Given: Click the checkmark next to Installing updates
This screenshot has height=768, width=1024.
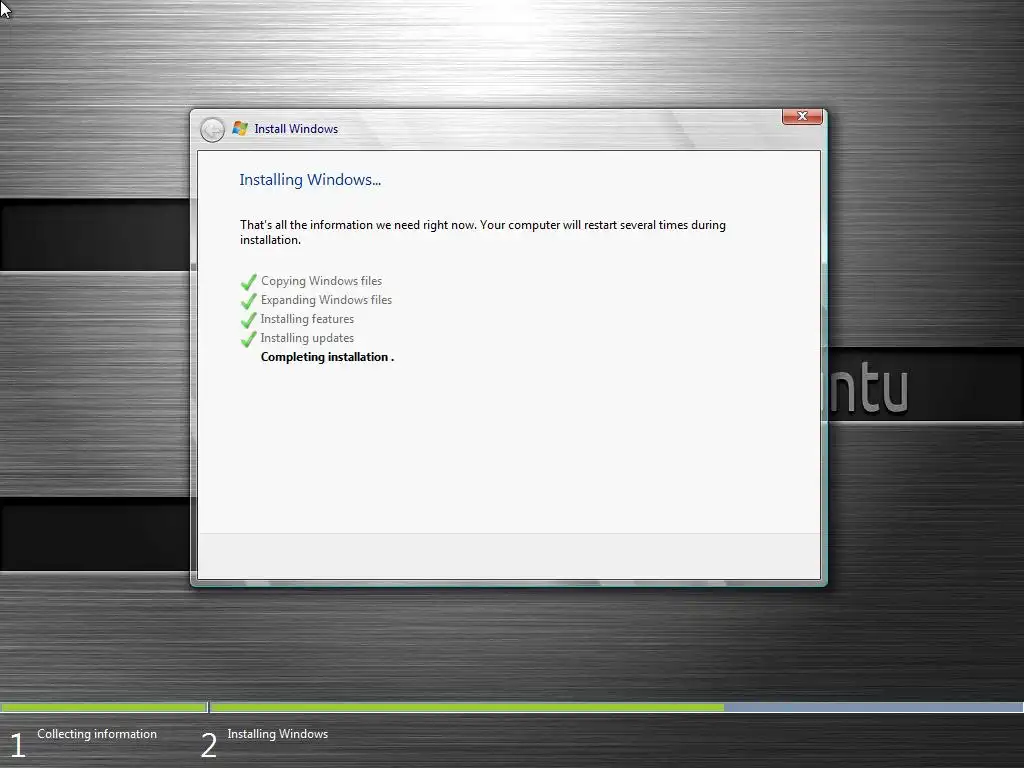Looking at the screenshot, I should point(248,339).
